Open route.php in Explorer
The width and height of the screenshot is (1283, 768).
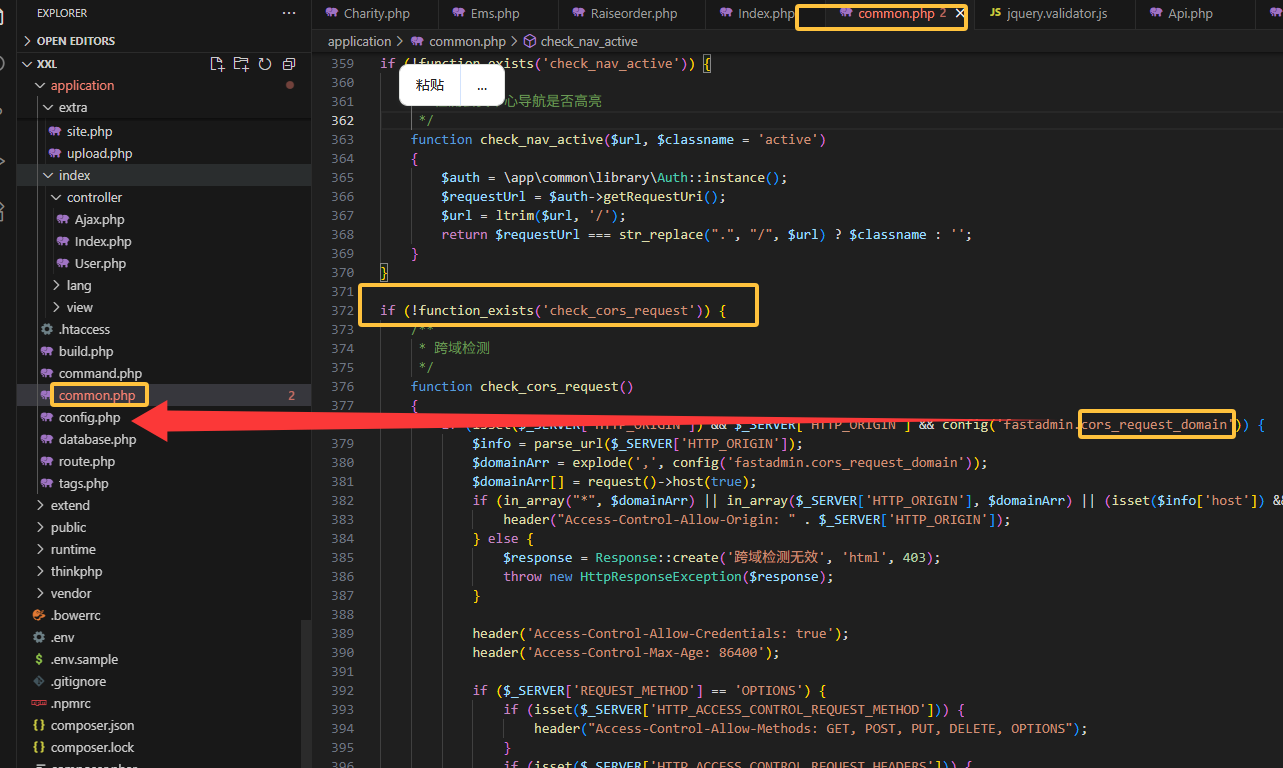coord(87,462)
